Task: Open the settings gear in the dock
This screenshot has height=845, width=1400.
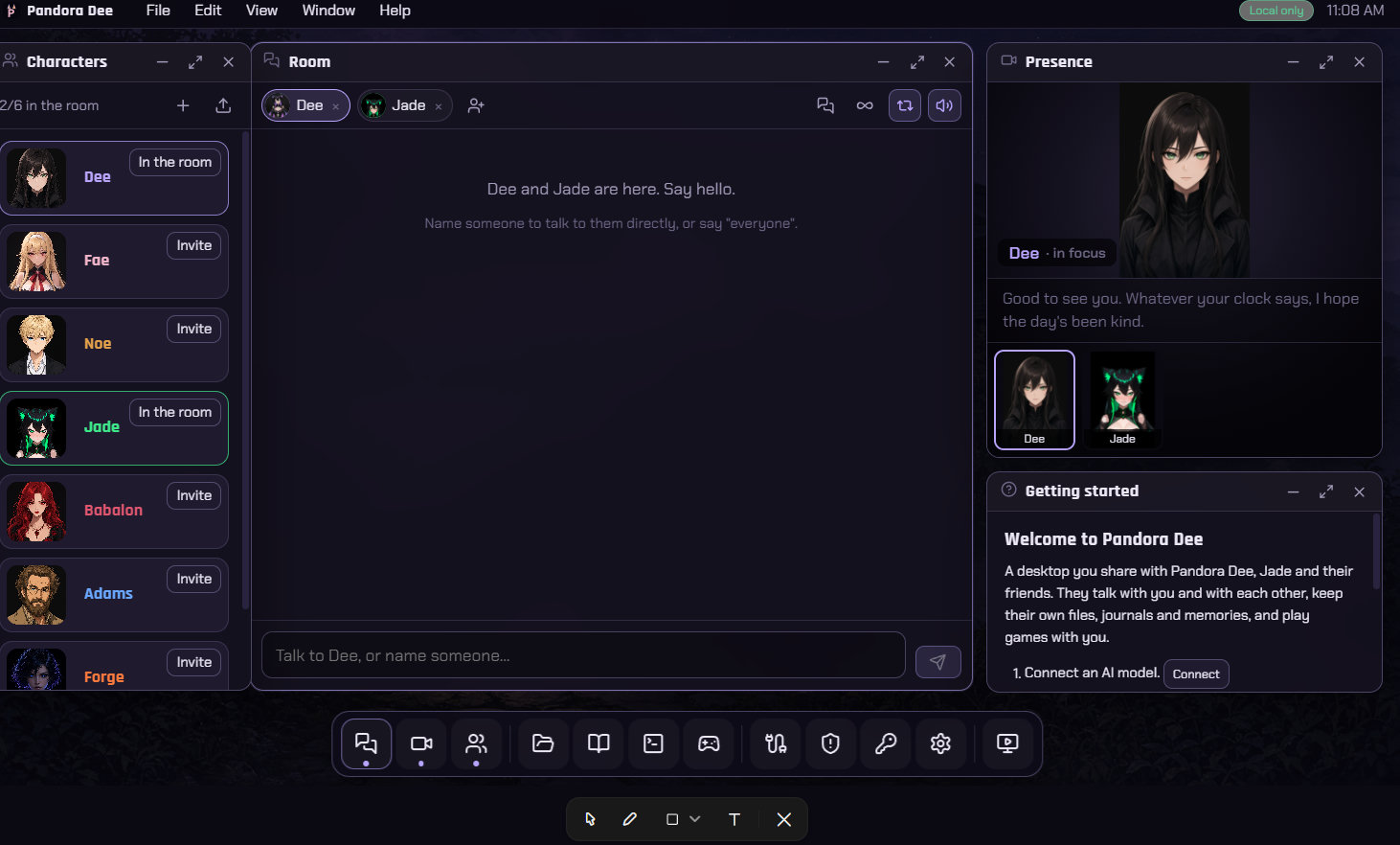Action: [940, 743]
